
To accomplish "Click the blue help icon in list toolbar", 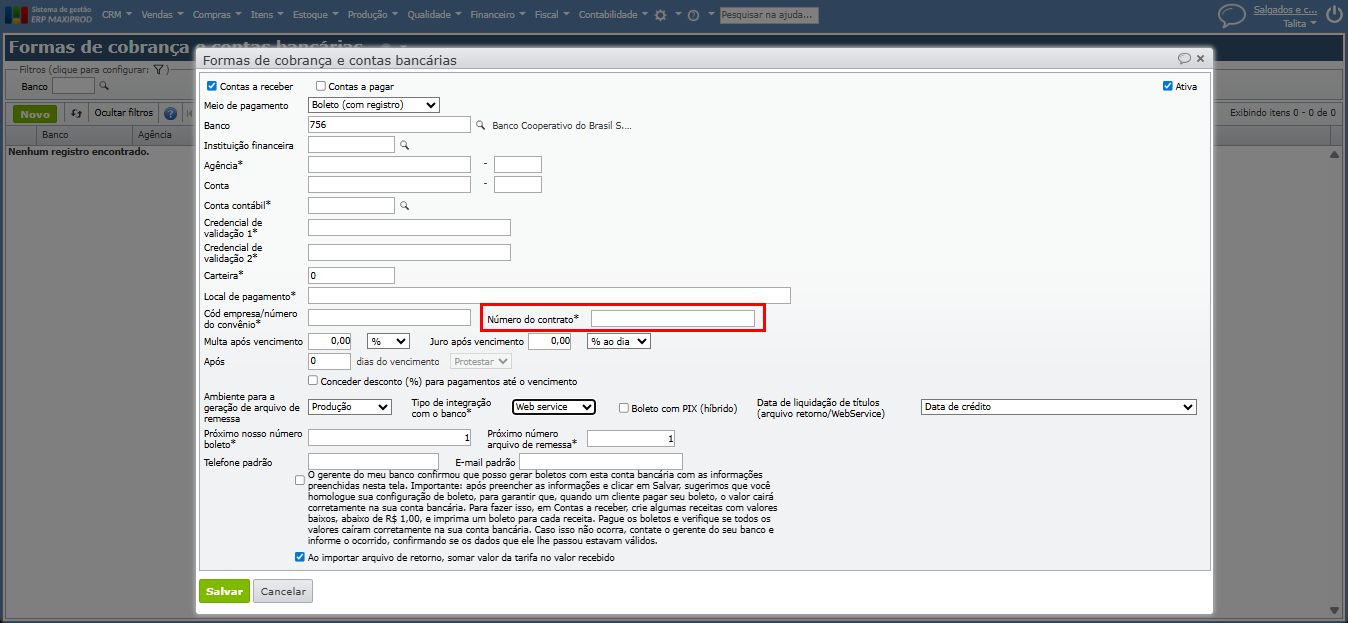I will pos(170,114).
